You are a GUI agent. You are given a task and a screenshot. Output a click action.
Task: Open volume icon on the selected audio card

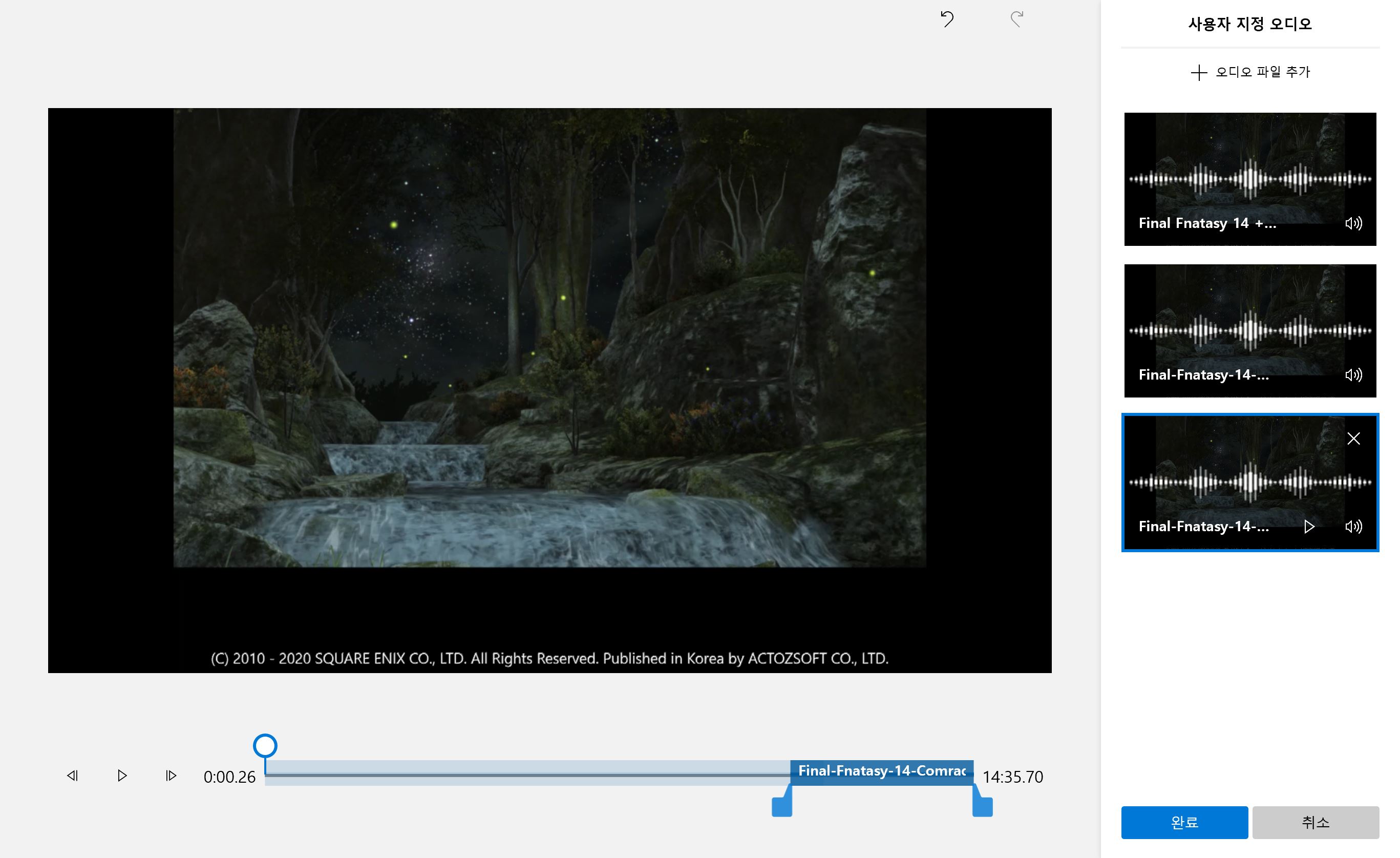coord(1354,527)
